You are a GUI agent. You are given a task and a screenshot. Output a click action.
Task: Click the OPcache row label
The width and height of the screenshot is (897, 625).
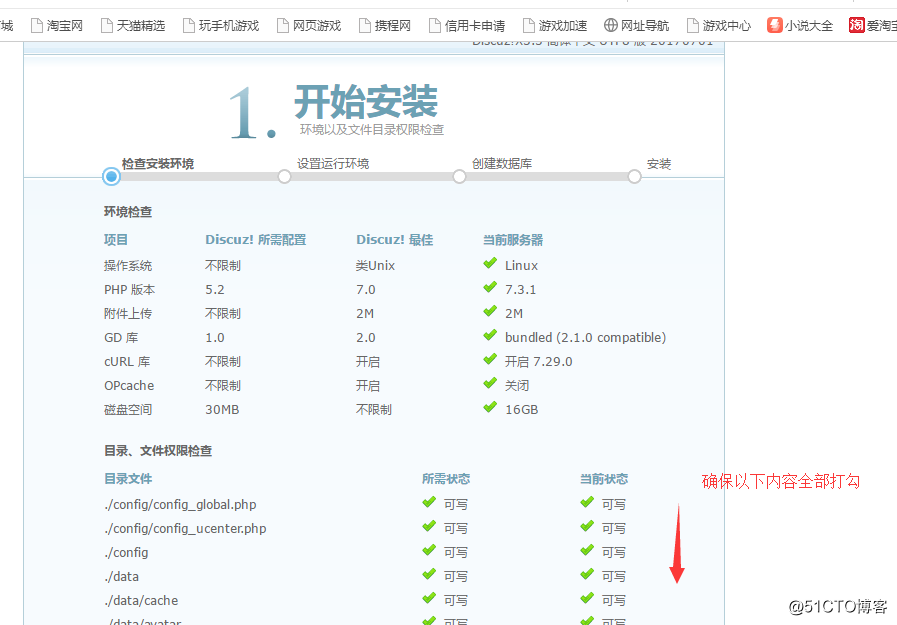click(x=129, y=386)
